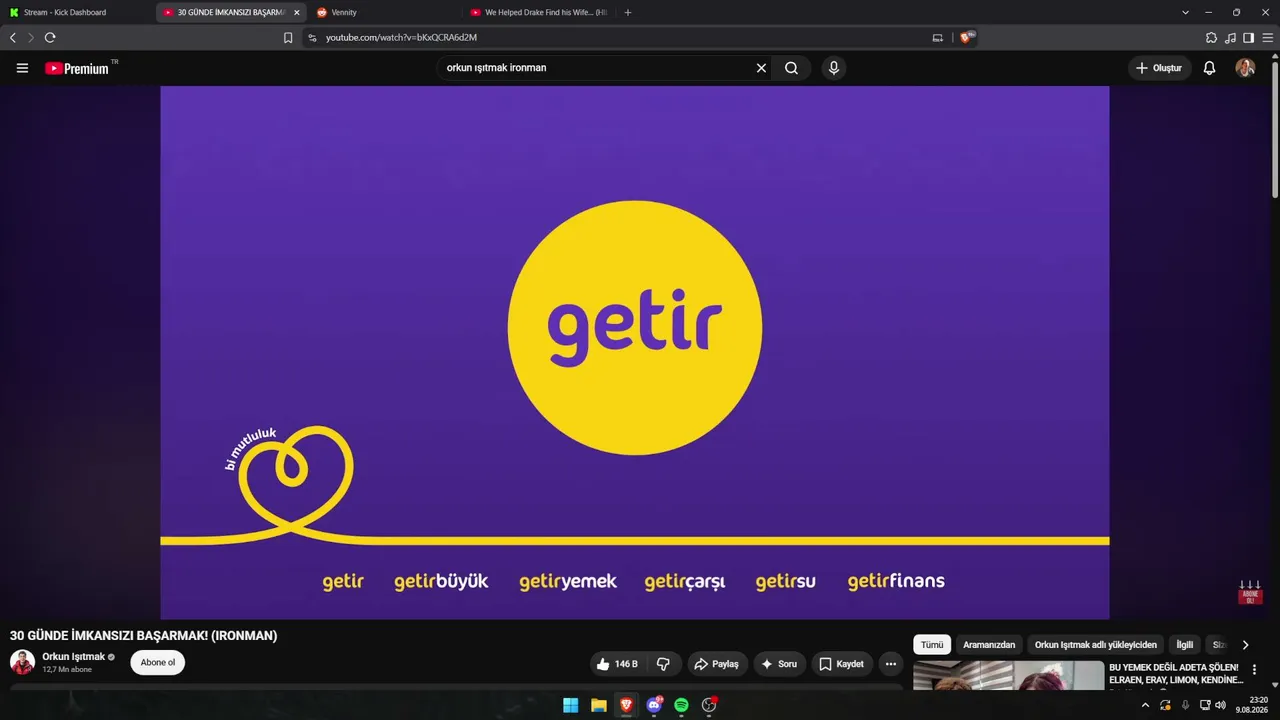Open Brave Shields panel
Screen dimensions: 1280x720
click(966, 38)
